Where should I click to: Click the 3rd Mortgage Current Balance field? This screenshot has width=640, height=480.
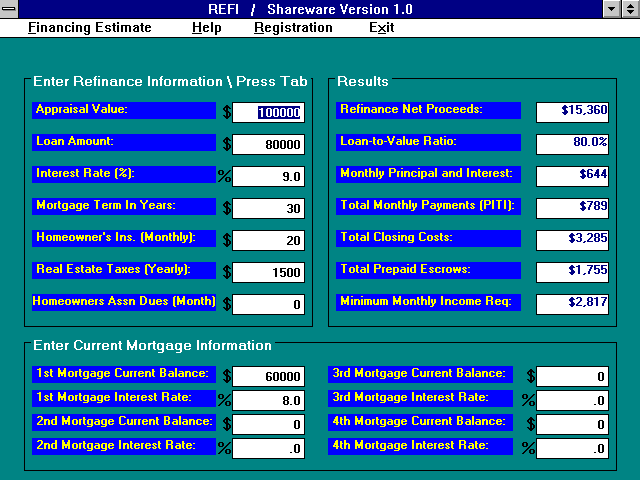point(573,377)
